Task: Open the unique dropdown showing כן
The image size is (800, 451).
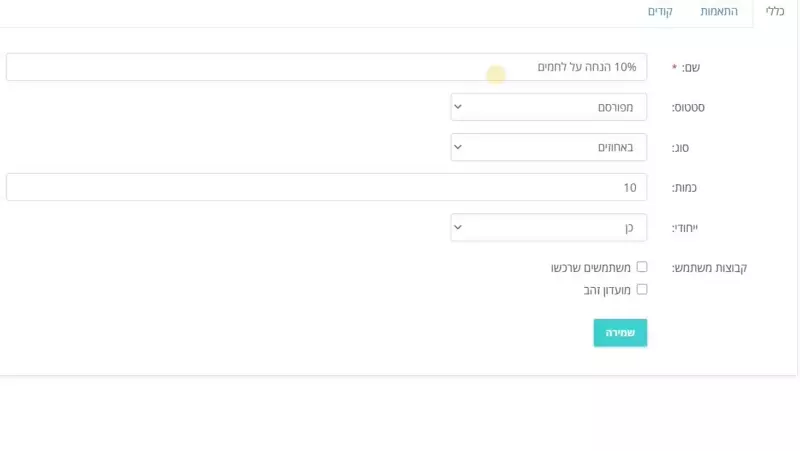Action: pos(548,228)
